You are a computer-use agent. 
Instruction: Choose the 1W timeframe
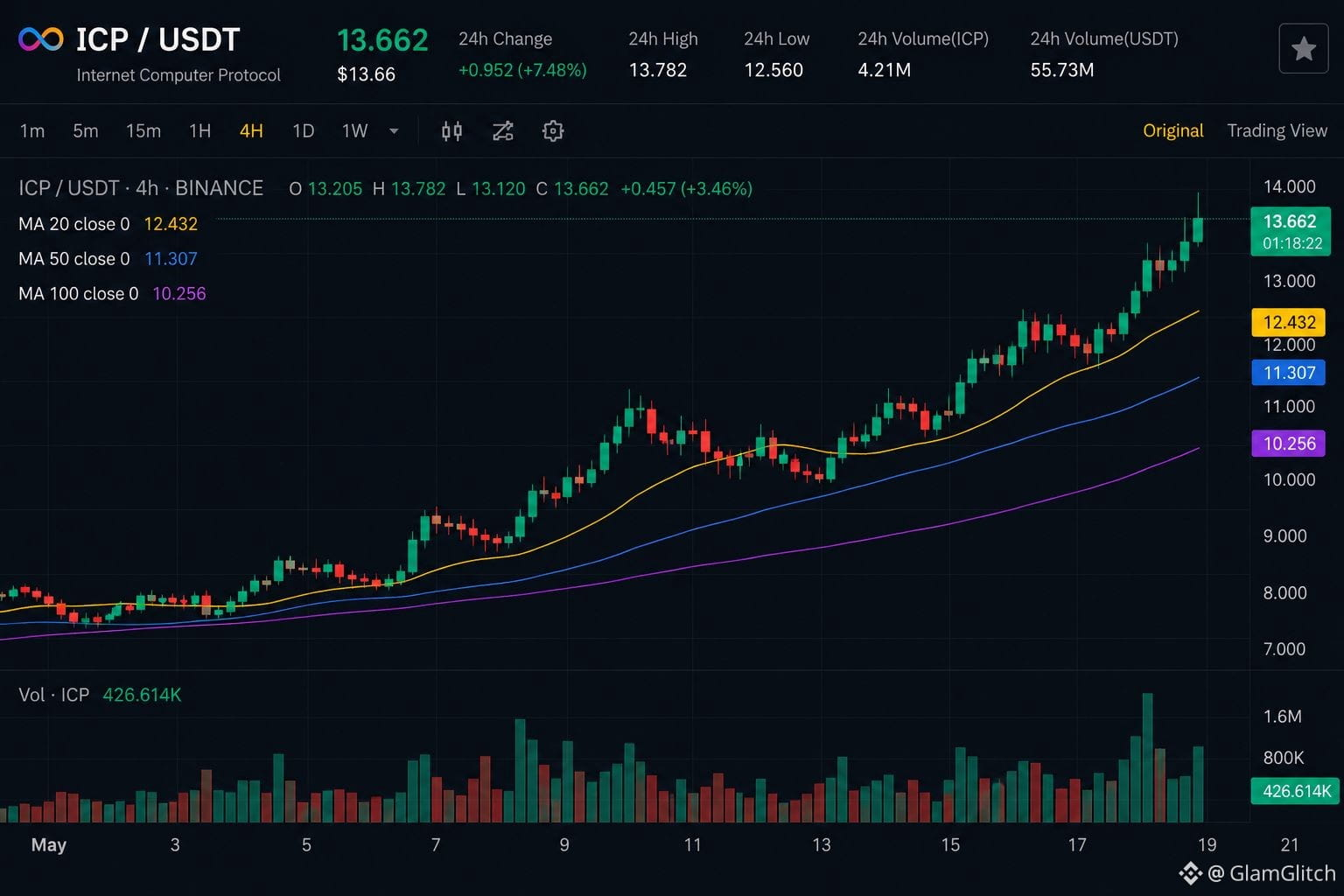[x=354, y=131]
